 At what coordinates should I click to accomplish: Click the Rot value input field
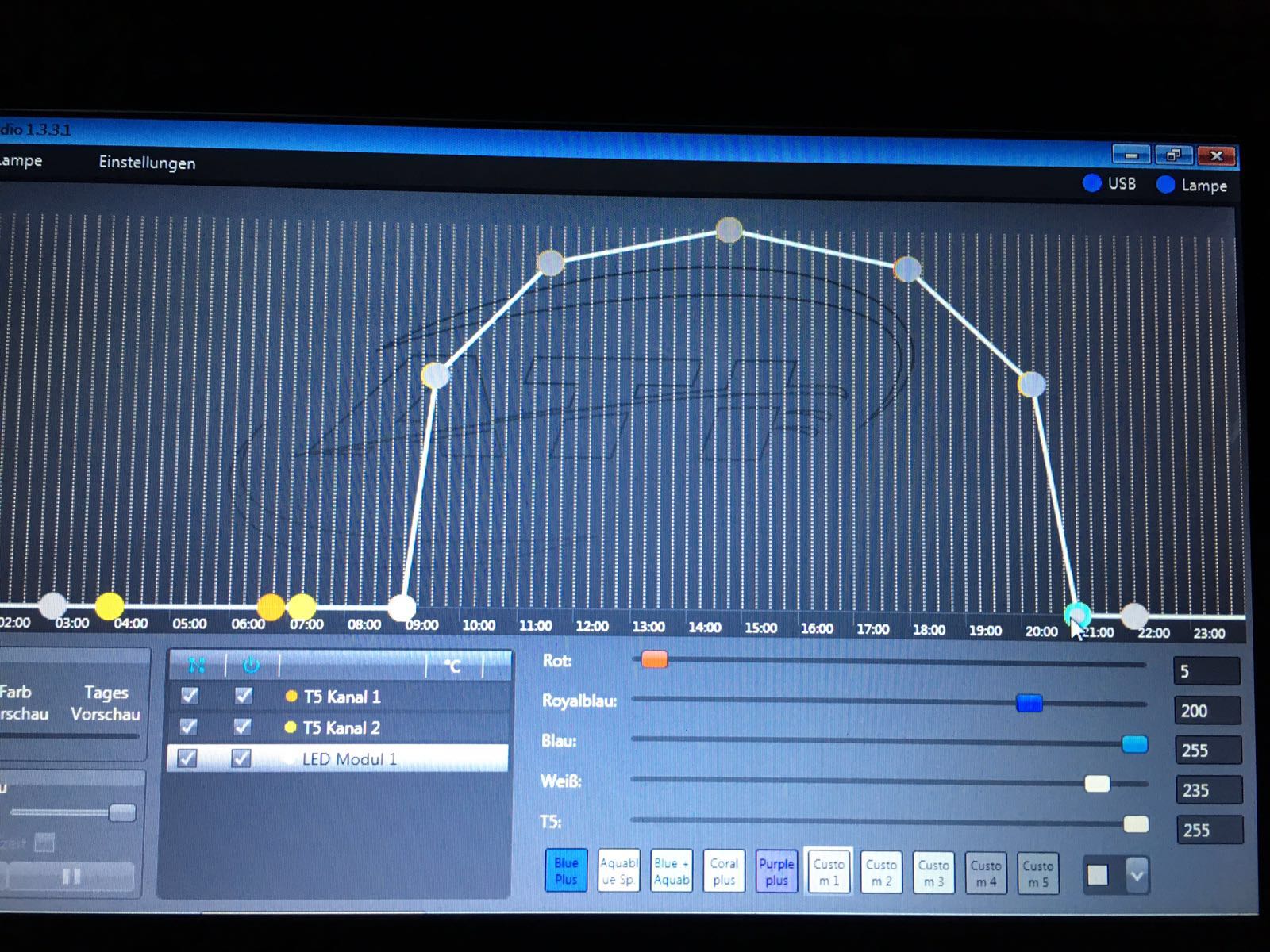point(1206,671)
